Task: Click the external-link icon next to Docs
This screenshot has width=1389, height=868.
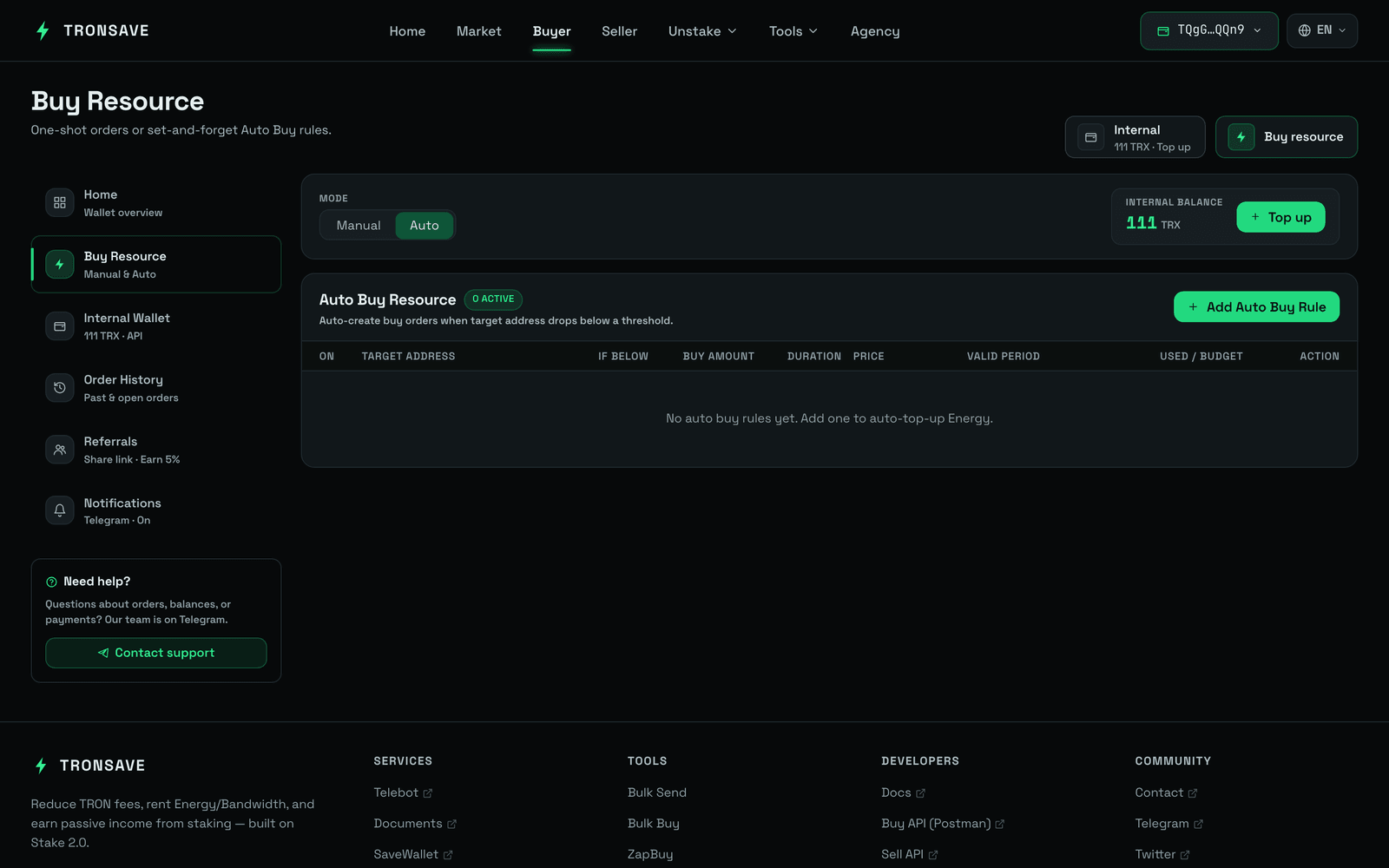Action: click(921, 793)
